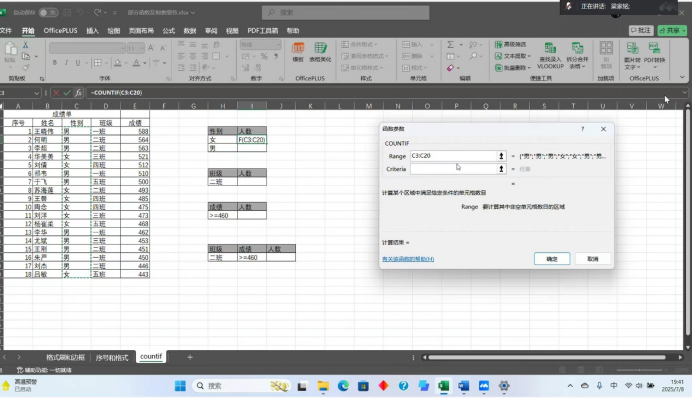The image size is (693, 398).
Task: Switch to the 格式刷和边框 sheet tab
Action: [65, 357]
